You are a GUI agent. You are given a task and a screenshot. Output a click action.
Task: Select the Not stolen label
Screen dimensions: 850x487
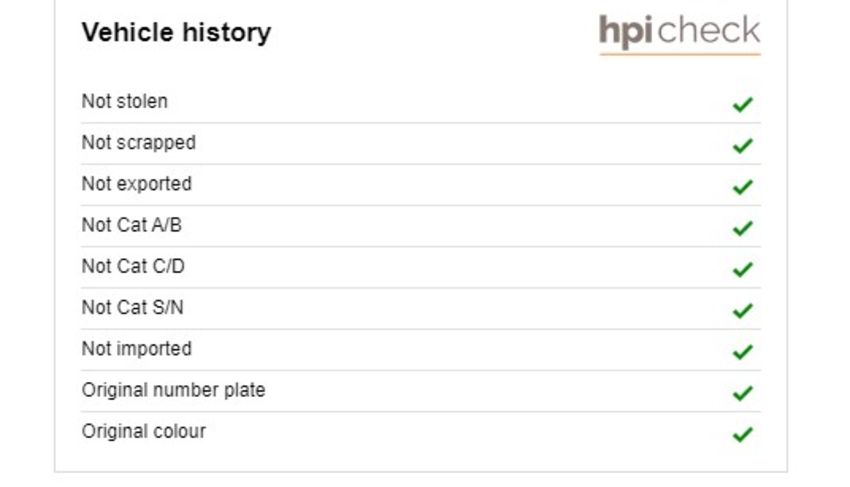tap(125, 101)
